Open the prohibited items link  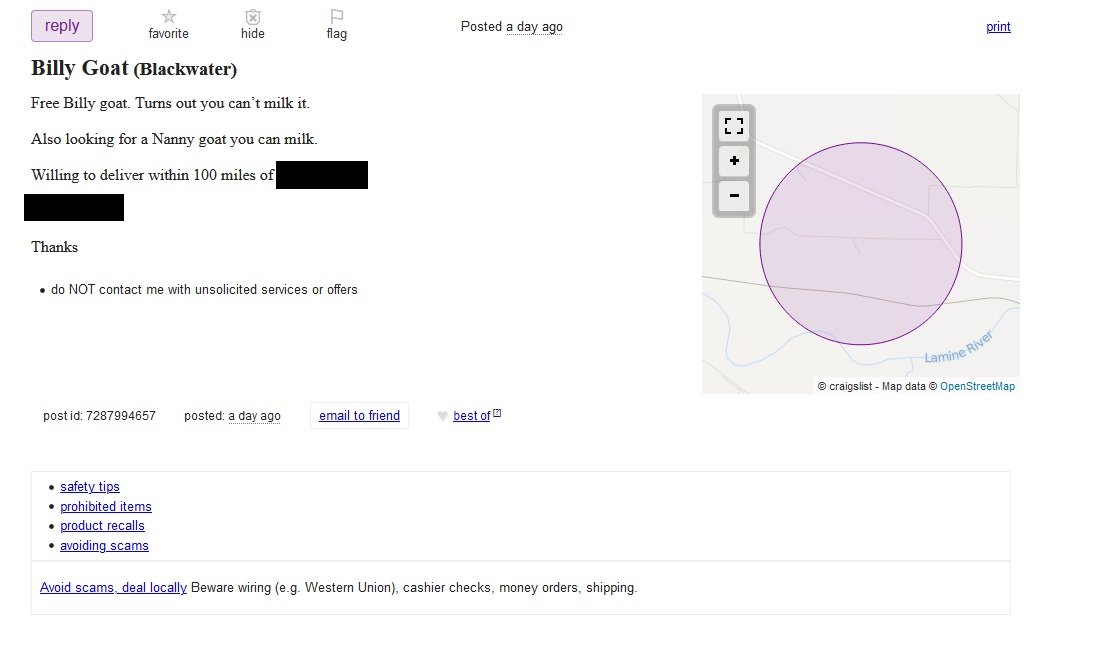[x=106, y=506]
